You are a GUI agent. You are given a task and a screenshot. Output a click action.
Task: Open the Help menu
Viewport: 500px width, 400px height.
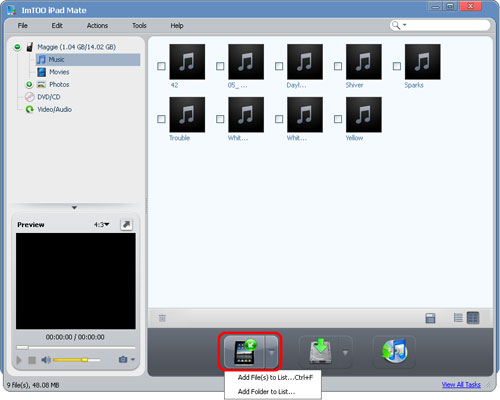coord(177,26)
